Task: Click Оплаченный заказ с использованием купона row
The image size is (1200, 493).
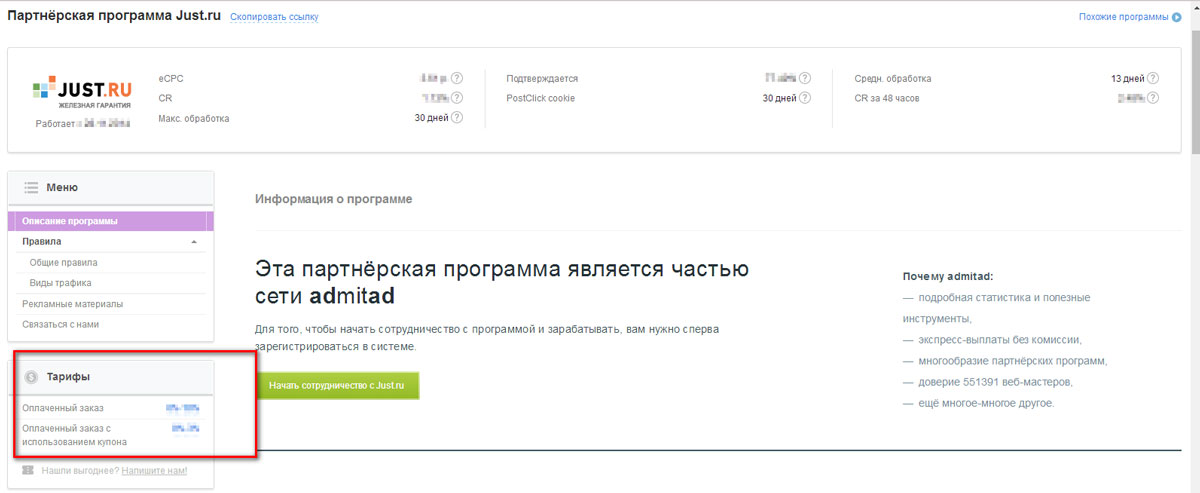Action: click(x=110, y=434)
